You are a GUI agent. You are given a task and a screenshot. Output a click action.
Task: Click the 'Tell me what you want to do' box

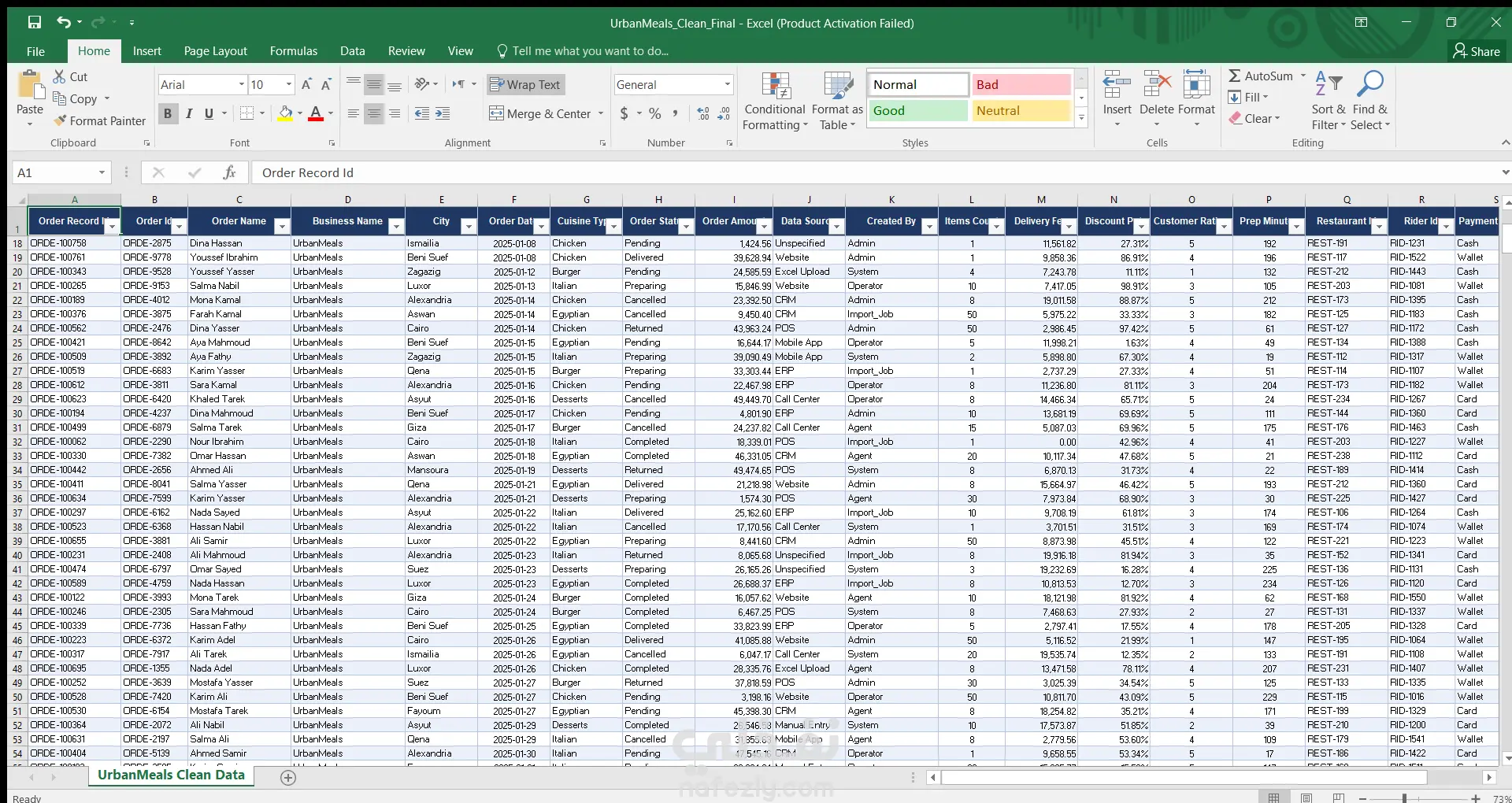tap(584, 51)
